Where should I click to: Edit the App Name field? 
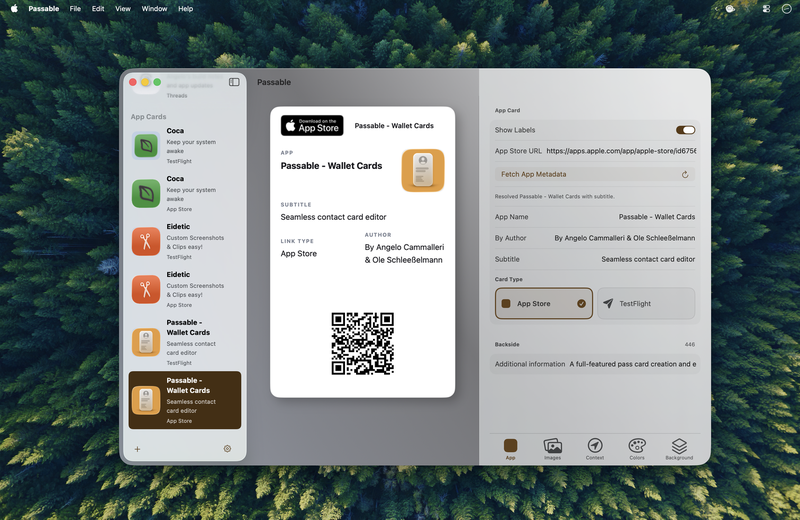657,217
